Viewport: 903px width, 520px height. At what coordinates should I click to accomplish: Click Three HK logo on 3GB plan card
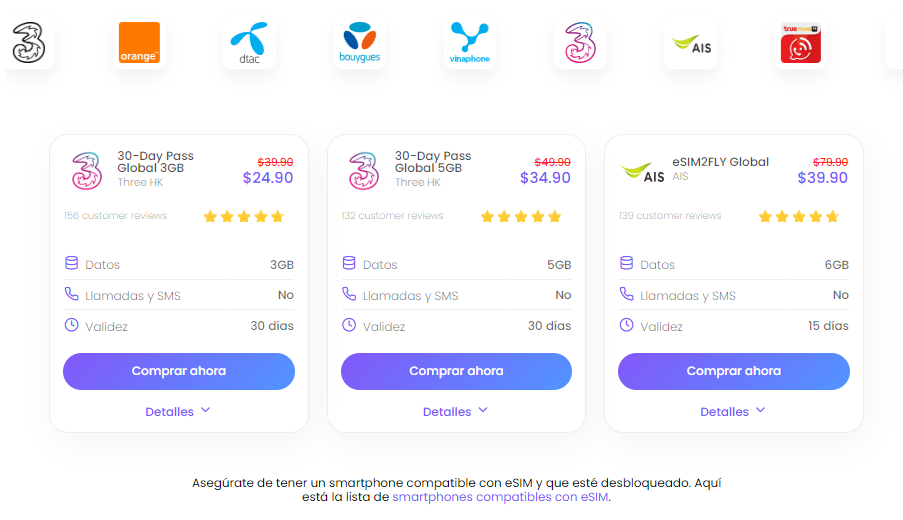pos(87,170)
